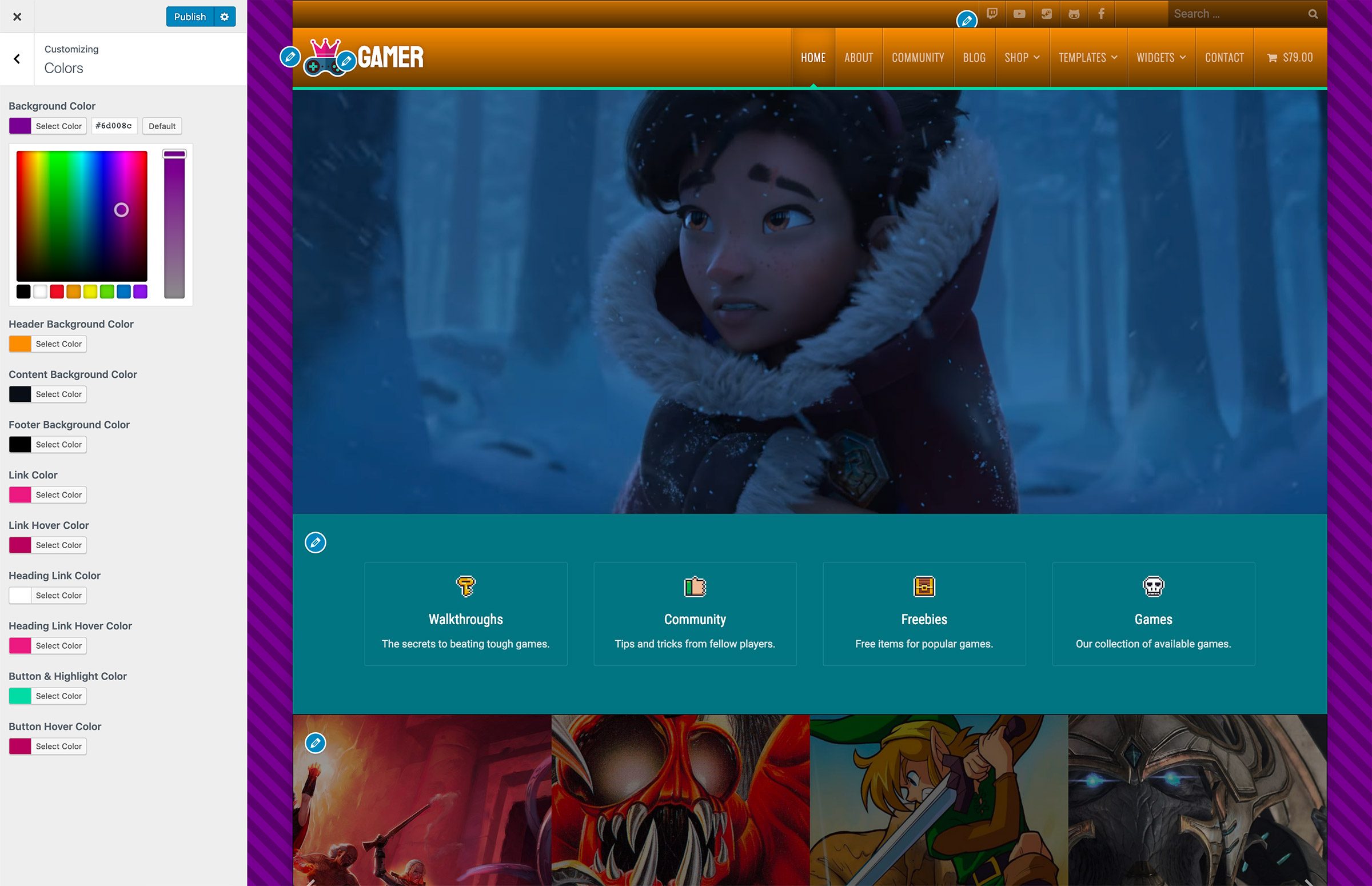
Task: Click the red monster mask thumbnail
Action: [680, 800]
